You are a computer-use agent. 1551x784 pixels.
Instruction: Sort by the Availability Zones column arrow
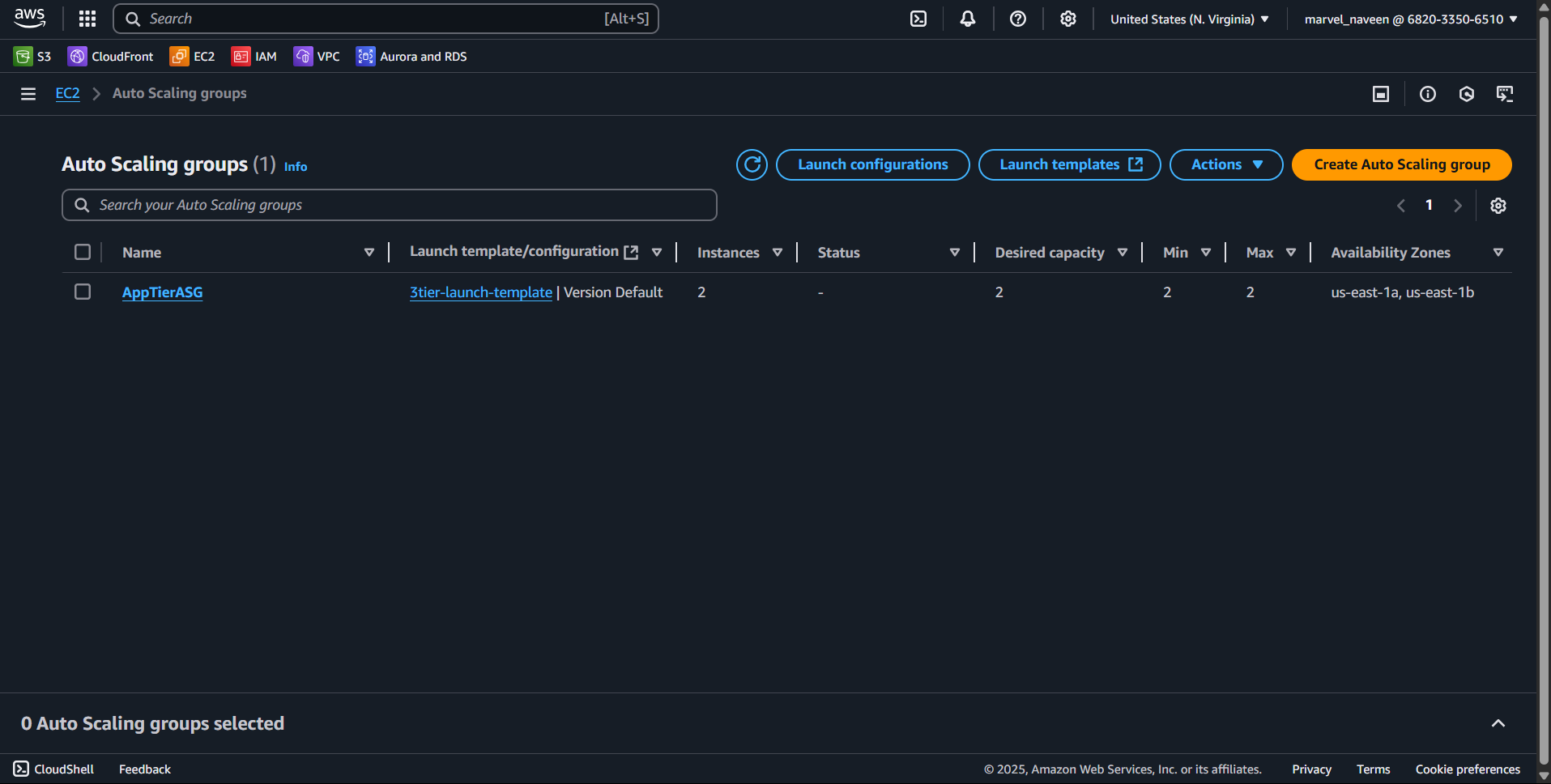point(1498,253)
